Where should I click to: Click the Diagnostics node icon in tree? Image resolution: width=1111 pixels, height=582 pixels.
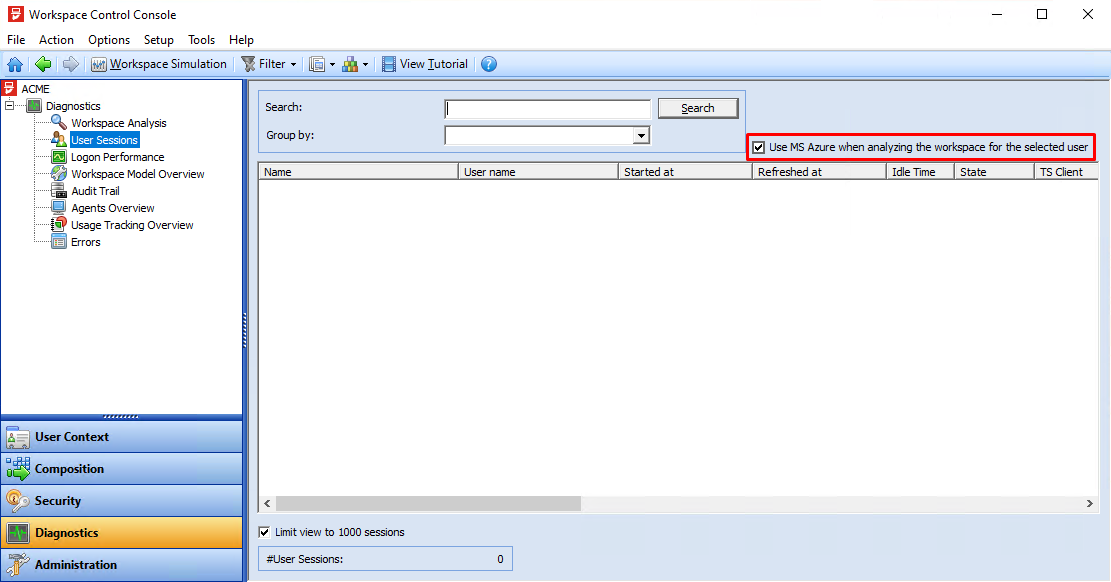tap(34, 106)
